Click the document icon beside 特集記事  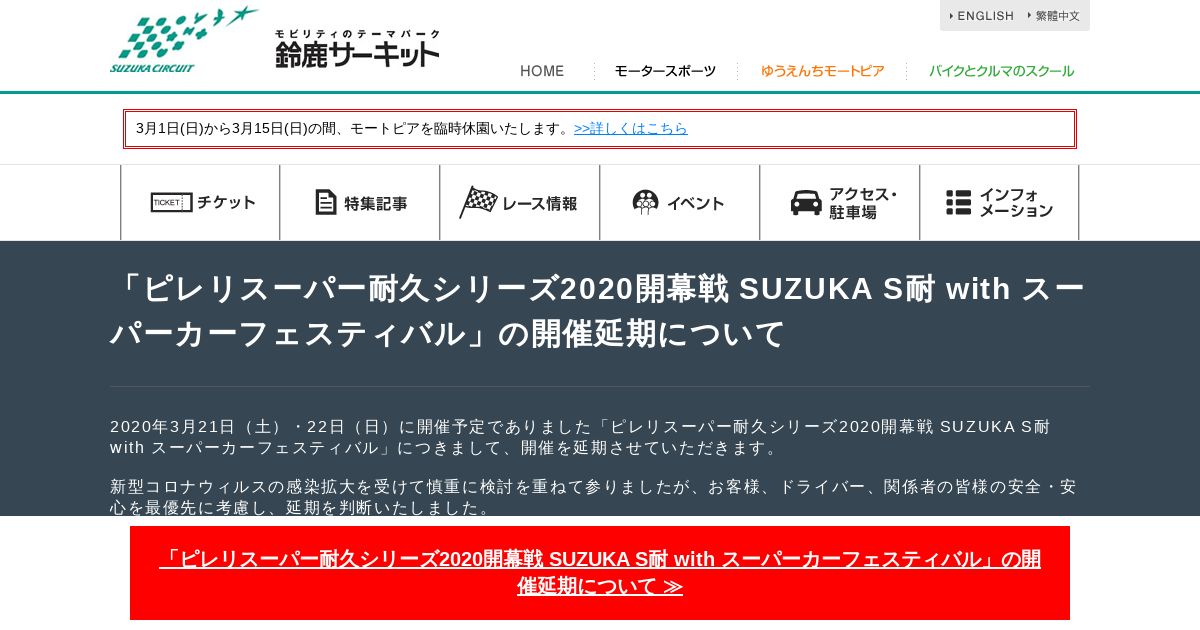(326, 202)
